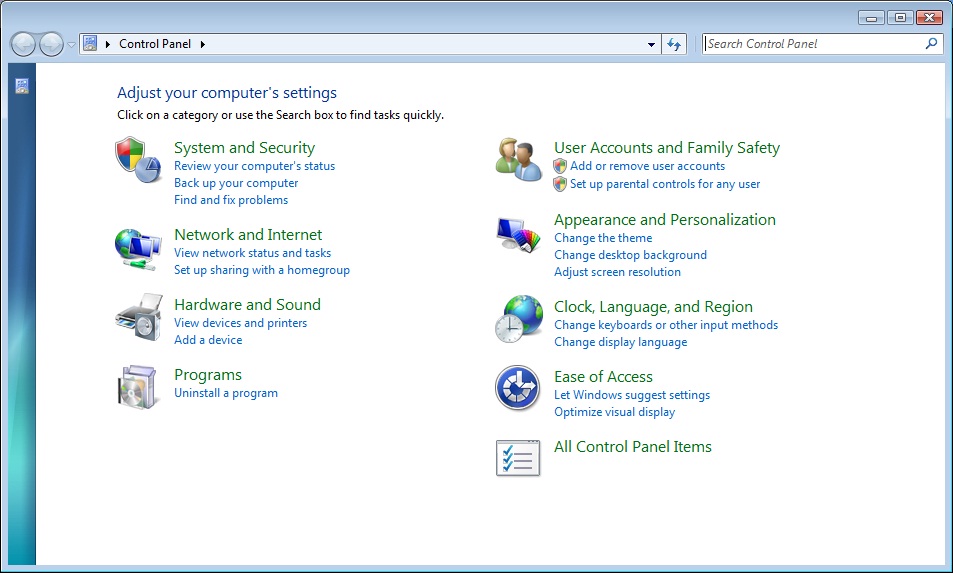Screen dimensions: 953x573
Task: Click Set up sharing with a homegroup
Action: pyautogui.click(x=262, y=270)
